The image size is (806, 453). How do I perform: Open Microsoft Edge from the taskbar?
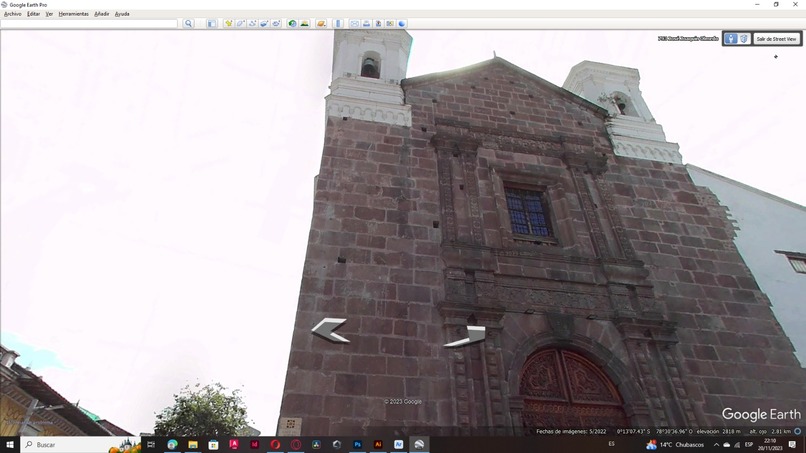tap(172, 444)
